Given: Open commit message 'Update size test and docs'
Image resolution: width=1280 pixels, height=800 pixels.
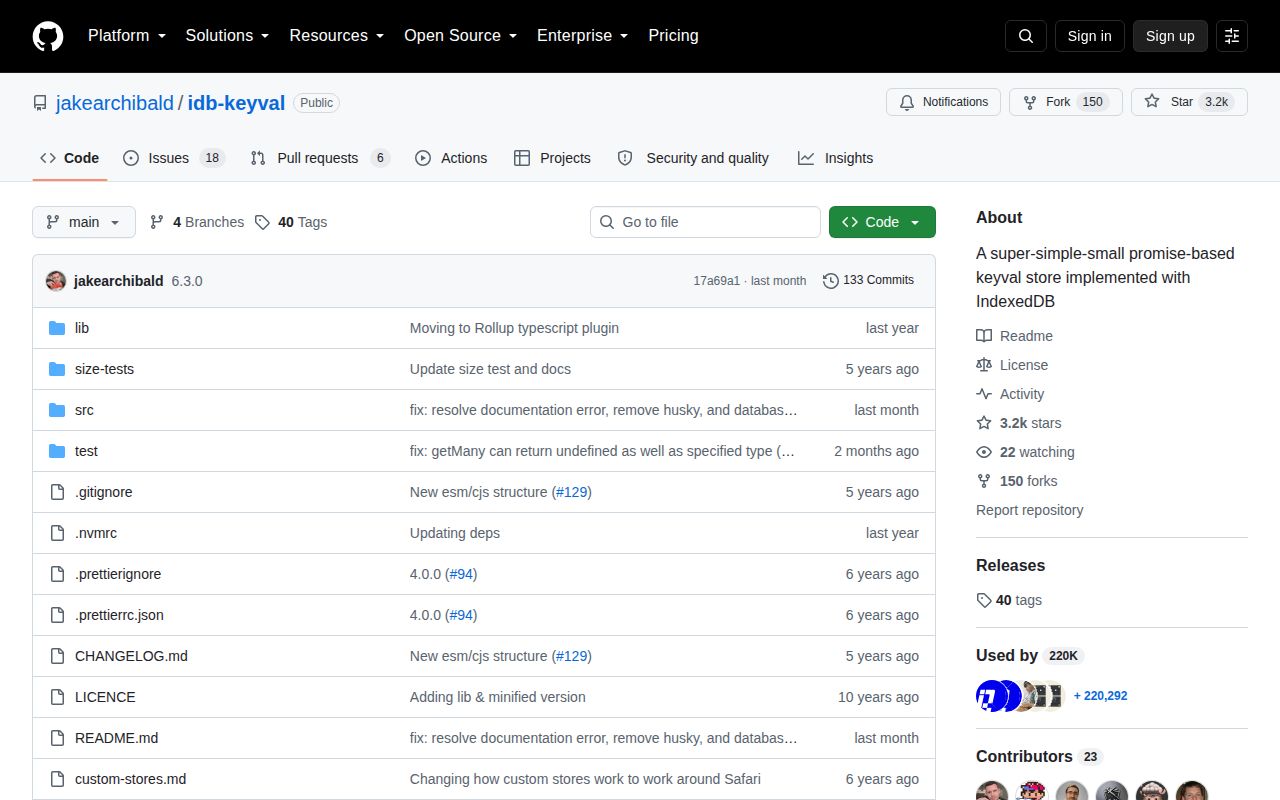Looking at the screenshot, I should point(490,369).
